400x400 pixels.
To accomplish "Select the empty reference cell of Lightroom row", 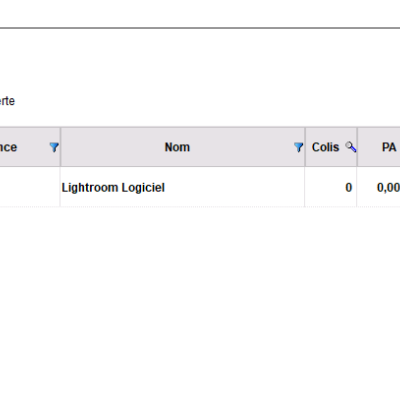I will pyautogui.click(x=30, y=187).
